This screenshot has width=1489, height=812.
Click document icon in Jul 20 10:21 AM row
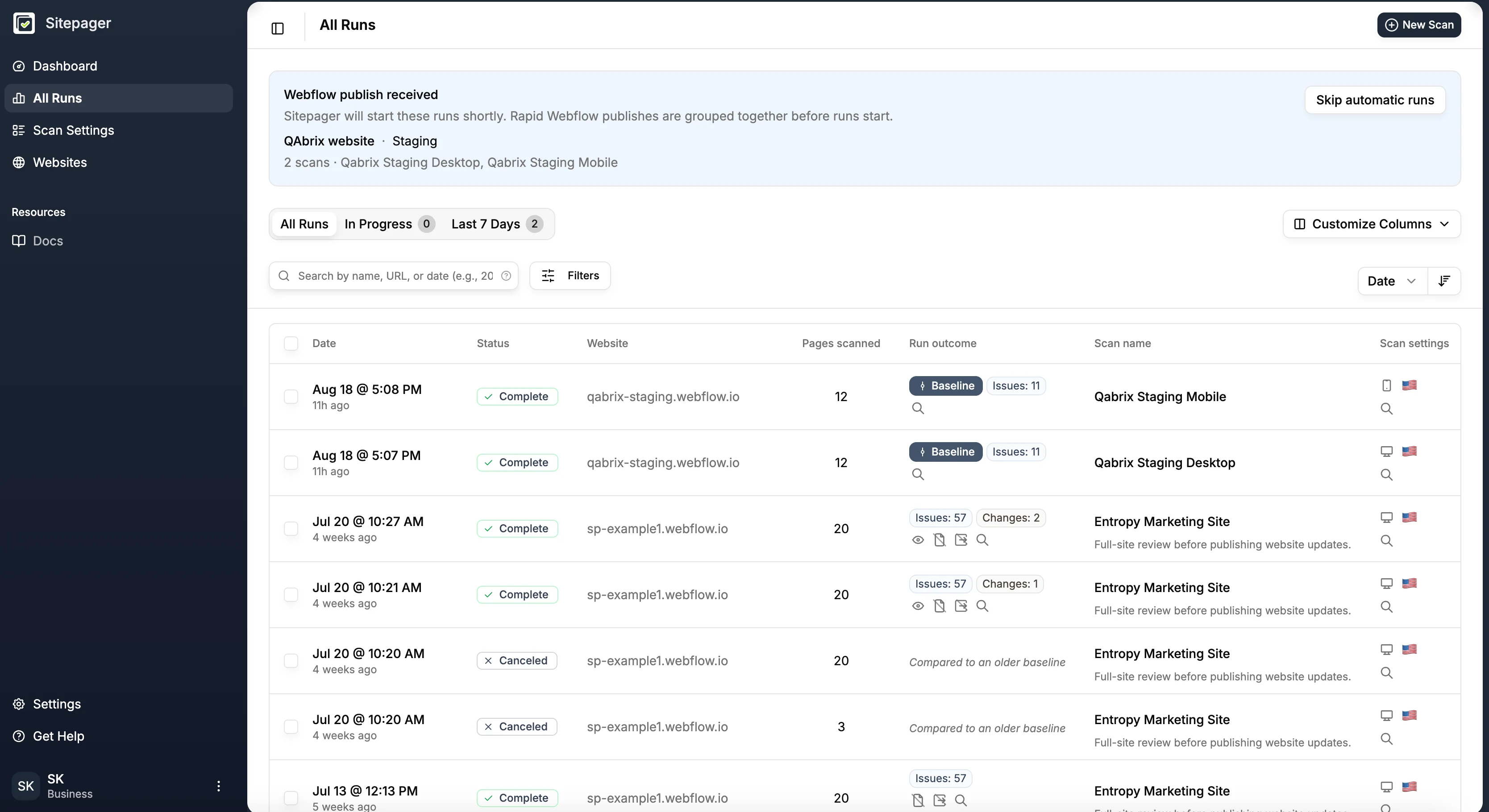[939, 606]
